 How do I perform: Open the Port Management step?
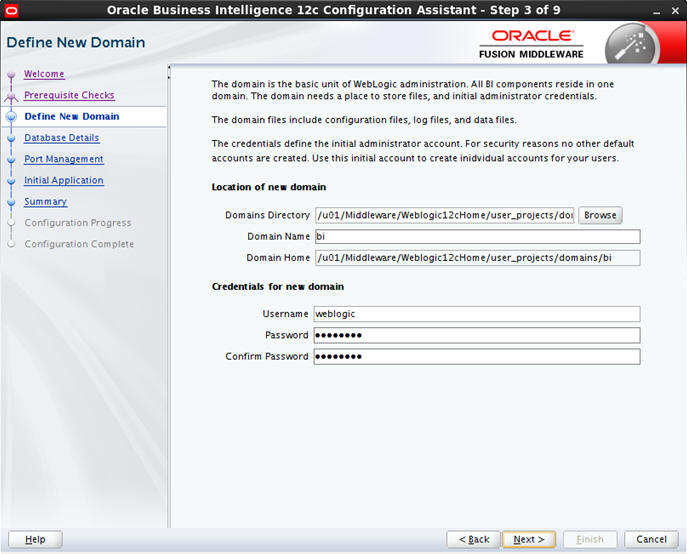[x=64, y=159]
